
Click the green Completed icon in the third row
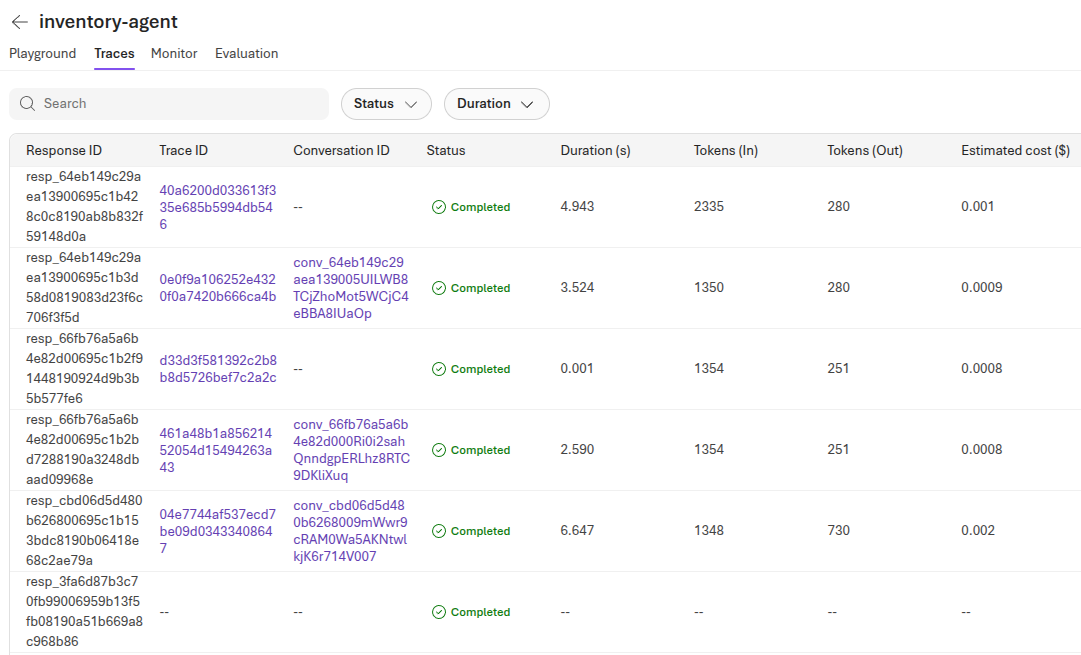coord(438,368)
